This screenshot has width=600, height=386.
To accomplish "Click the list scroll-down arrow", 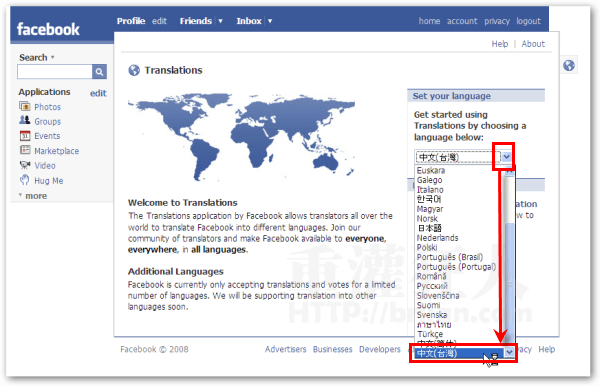I will (x=509, y=352).
